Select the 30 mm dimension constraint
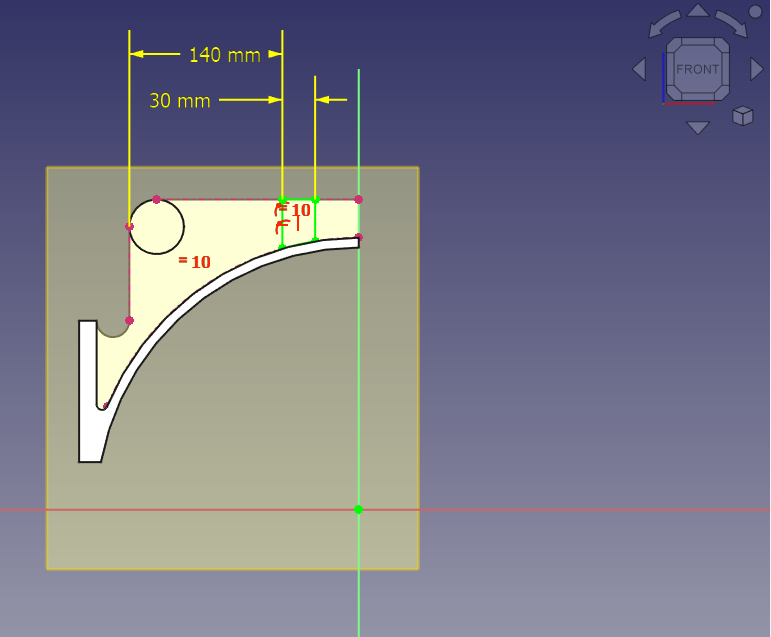 pos(179,101)
